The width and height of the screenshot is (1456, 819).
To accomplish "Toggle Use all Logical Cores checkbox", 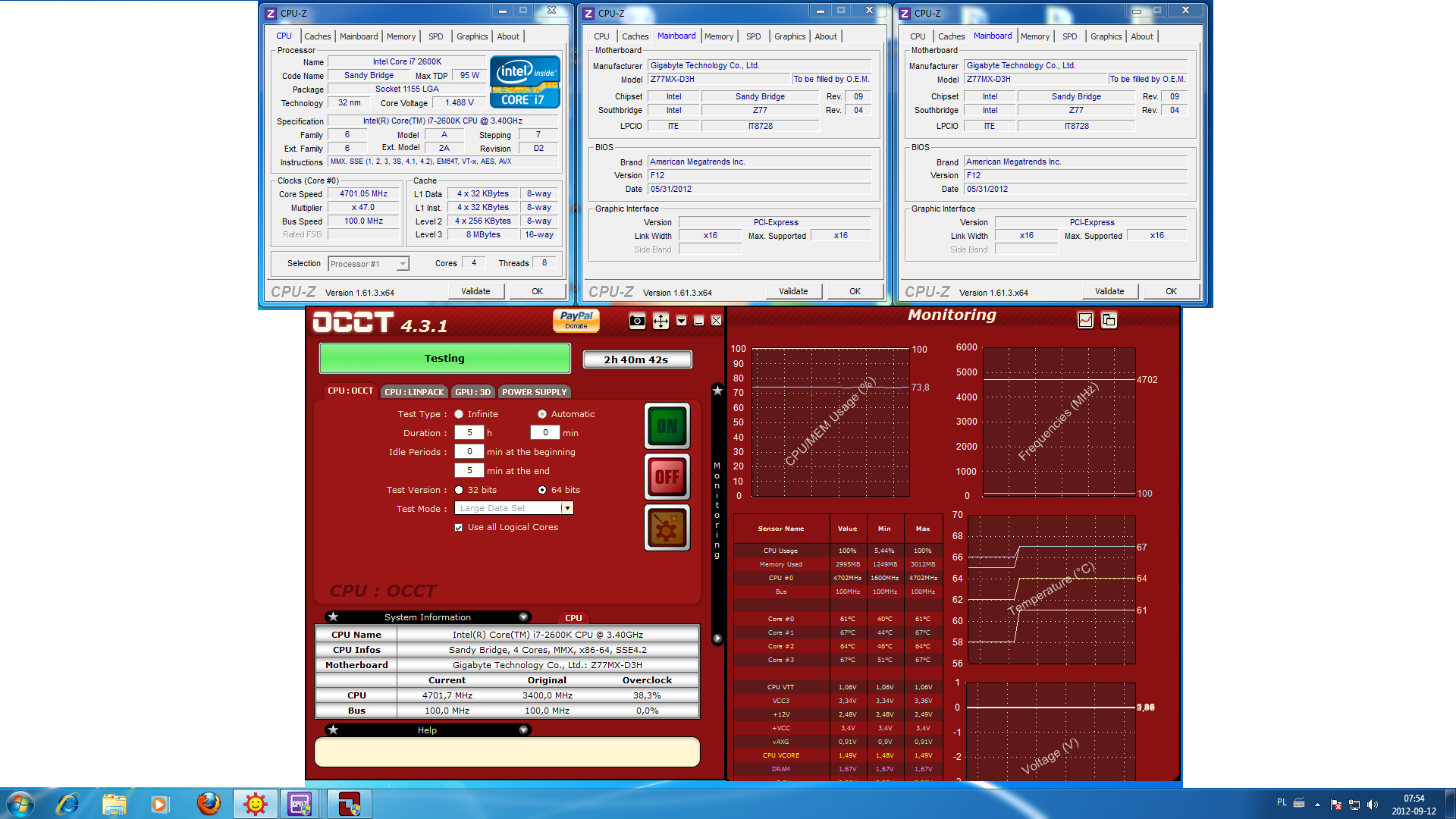I will click(459, 528).
